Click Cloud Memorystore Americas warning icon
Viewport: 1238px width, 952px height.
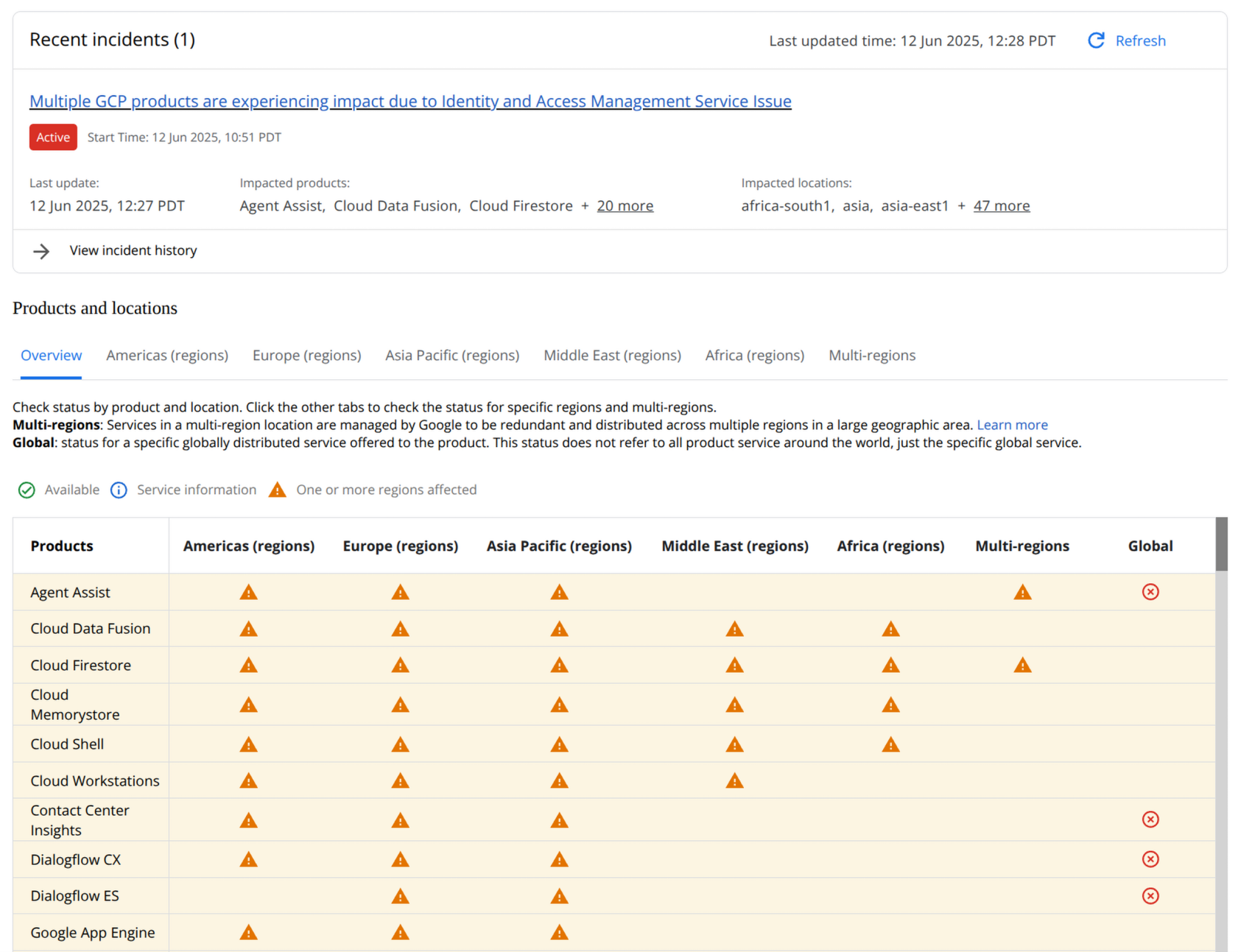coord(249,705)
